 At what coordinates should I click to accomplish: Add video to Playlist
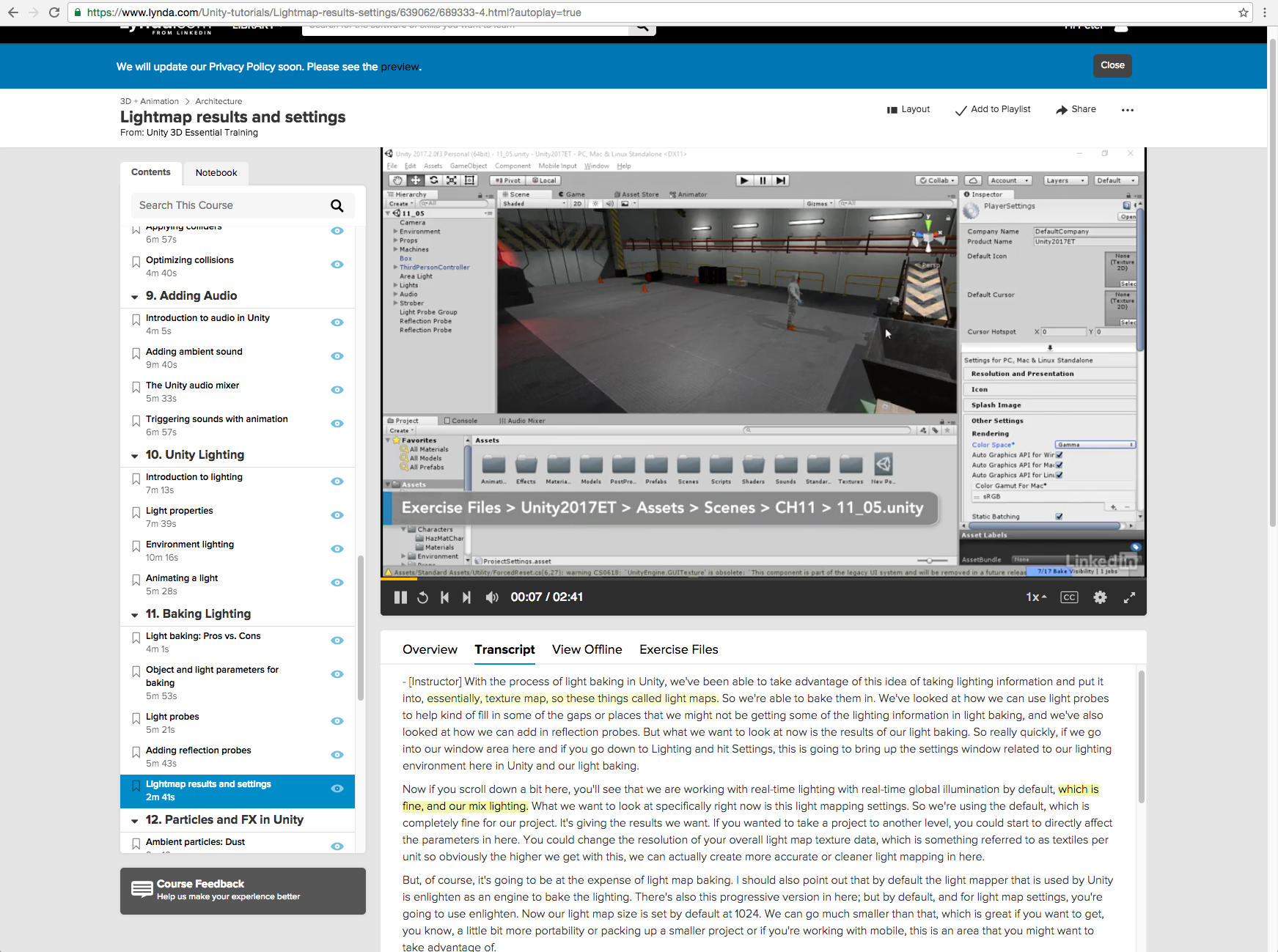point(993,109)
